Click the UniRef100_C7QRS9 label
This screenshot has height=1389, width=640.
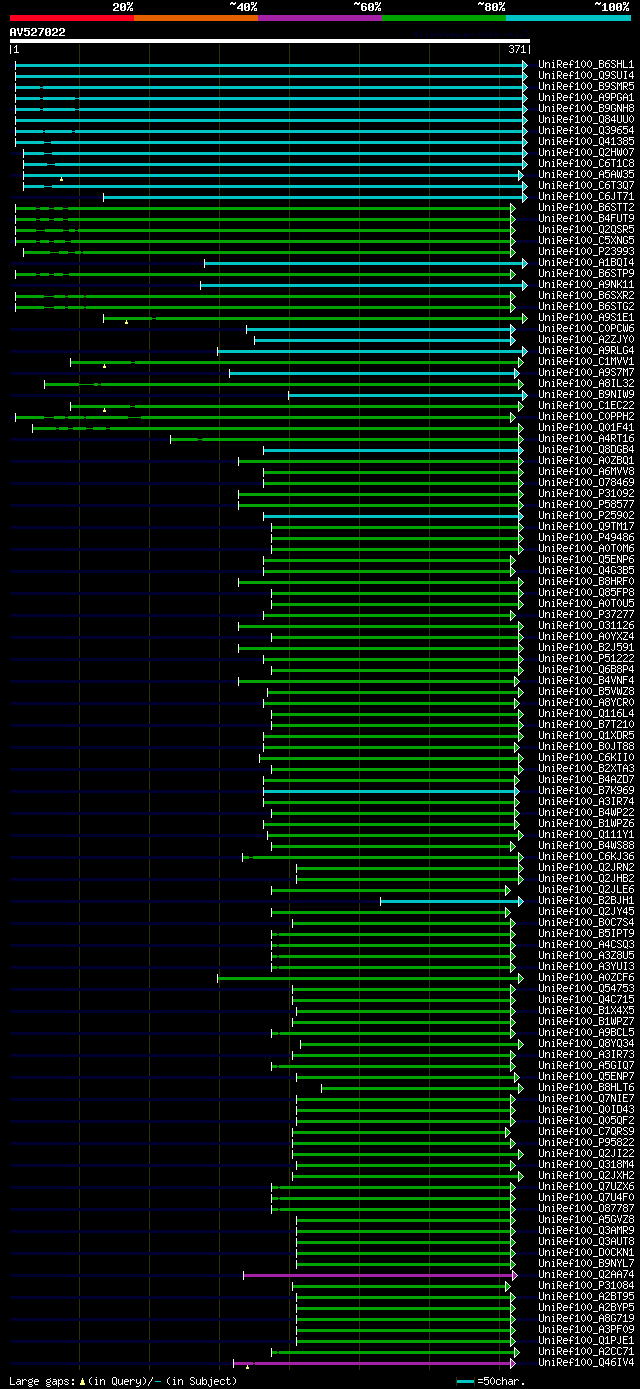pos(586,1131)
